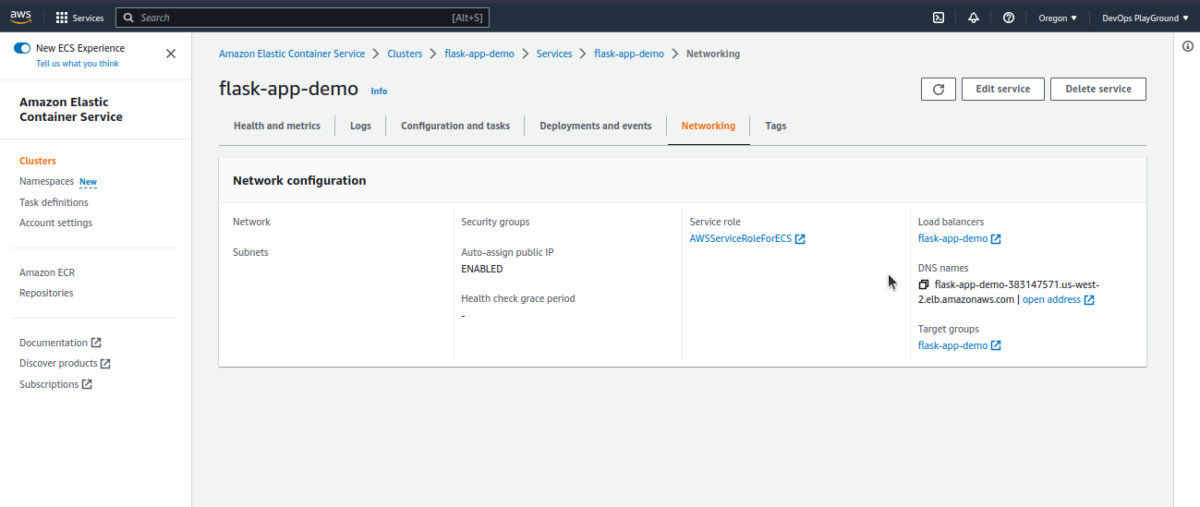Switch to the Health and metrics tab
Viewport: 1200px width, 507px height.
pos(277,126)
